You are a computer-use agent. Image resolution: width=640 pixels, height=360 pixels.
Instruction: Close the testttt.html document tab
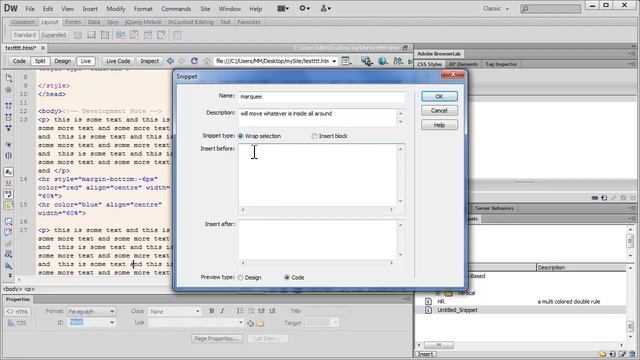(43, 48)
